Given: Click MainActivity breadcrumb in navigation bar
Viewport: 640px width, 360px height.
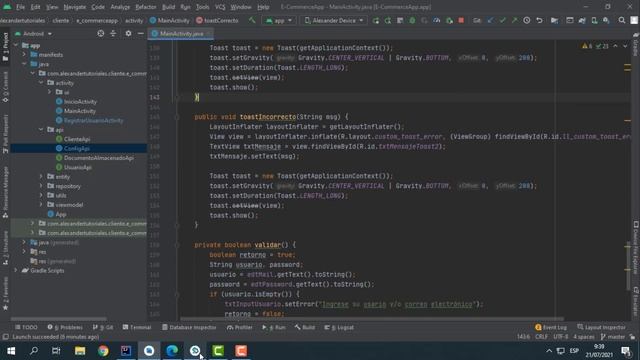Looking at the screenshot, I should click(x=169, y=20).
